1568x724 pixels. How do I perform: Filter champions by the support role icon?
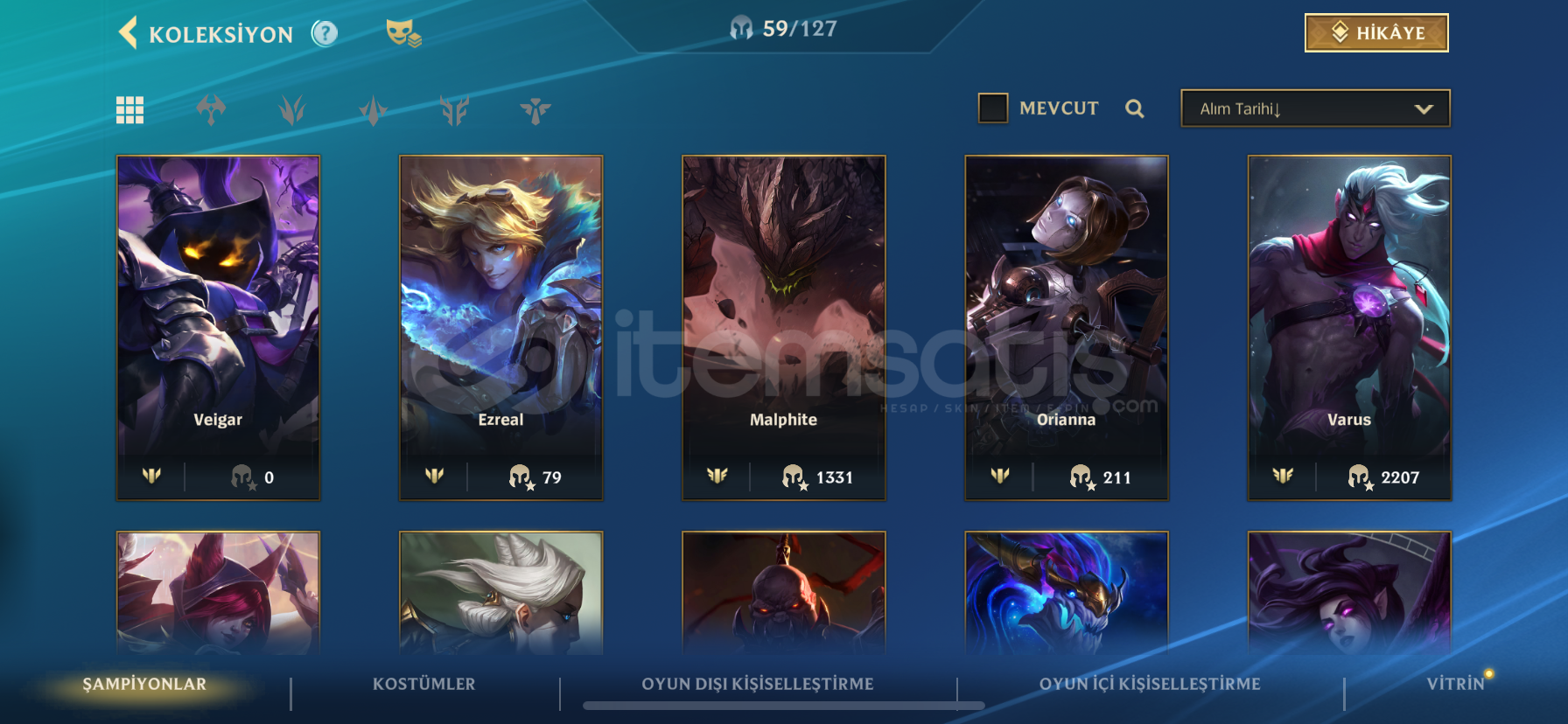coord(535,110)
